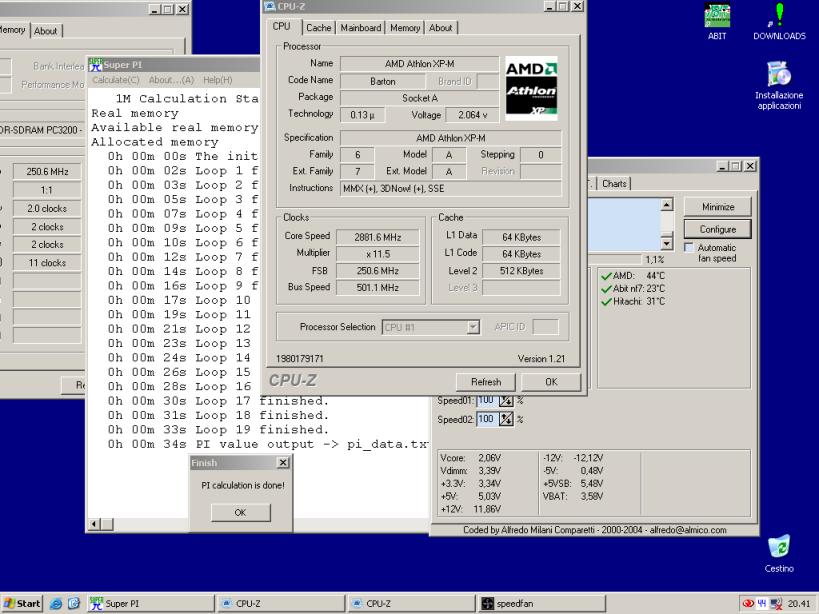Screen dimensions: 819x614
Task: Click the speedfan temperature tray icon
Action: (762, 604)
